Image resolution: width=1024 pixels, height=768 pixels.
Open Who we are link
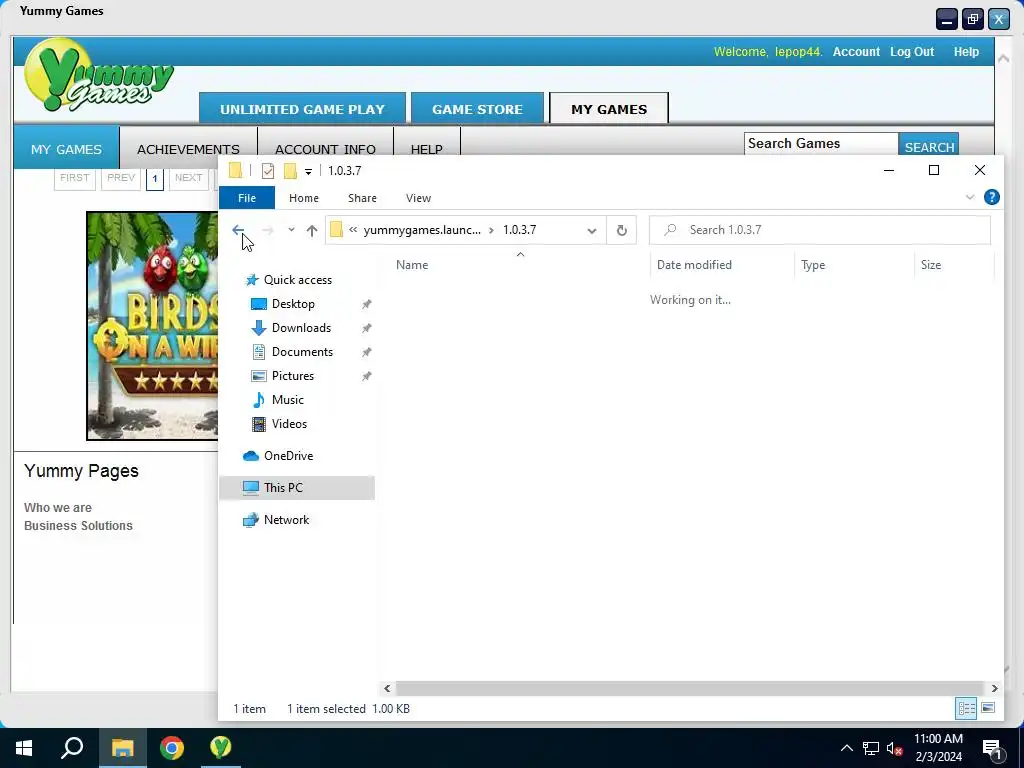pos(57,507)
